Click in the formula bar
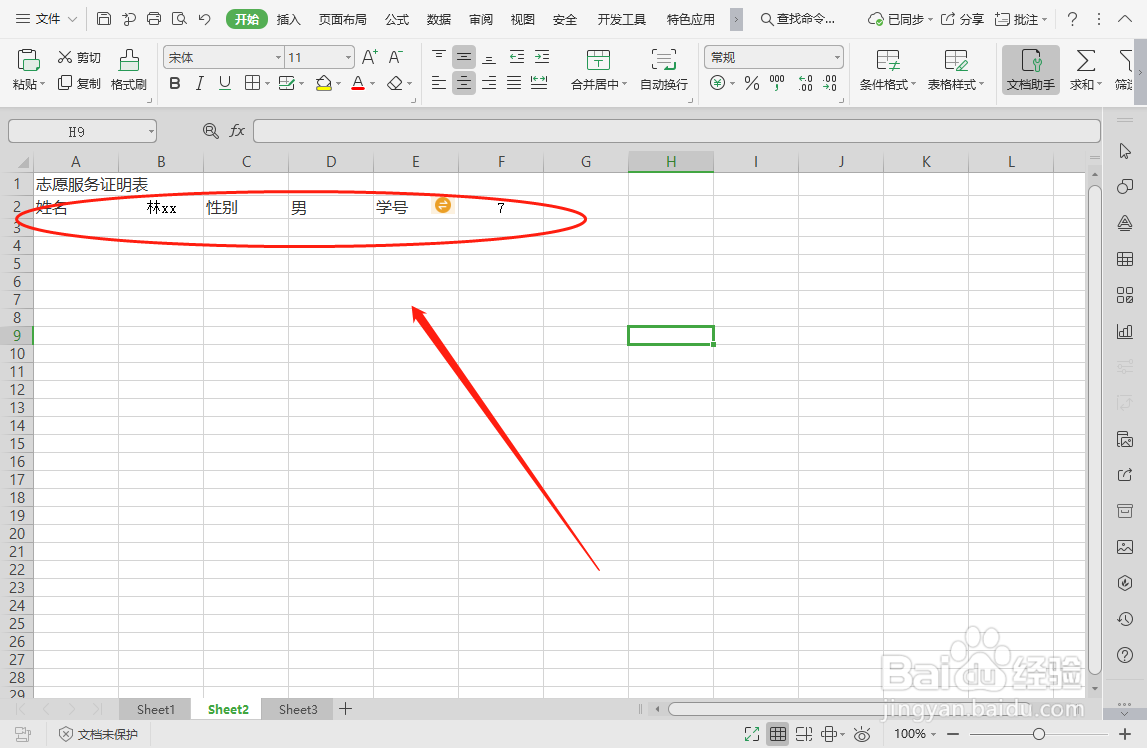The height and width of the screenshot is (748, 1147). (677, 131)
